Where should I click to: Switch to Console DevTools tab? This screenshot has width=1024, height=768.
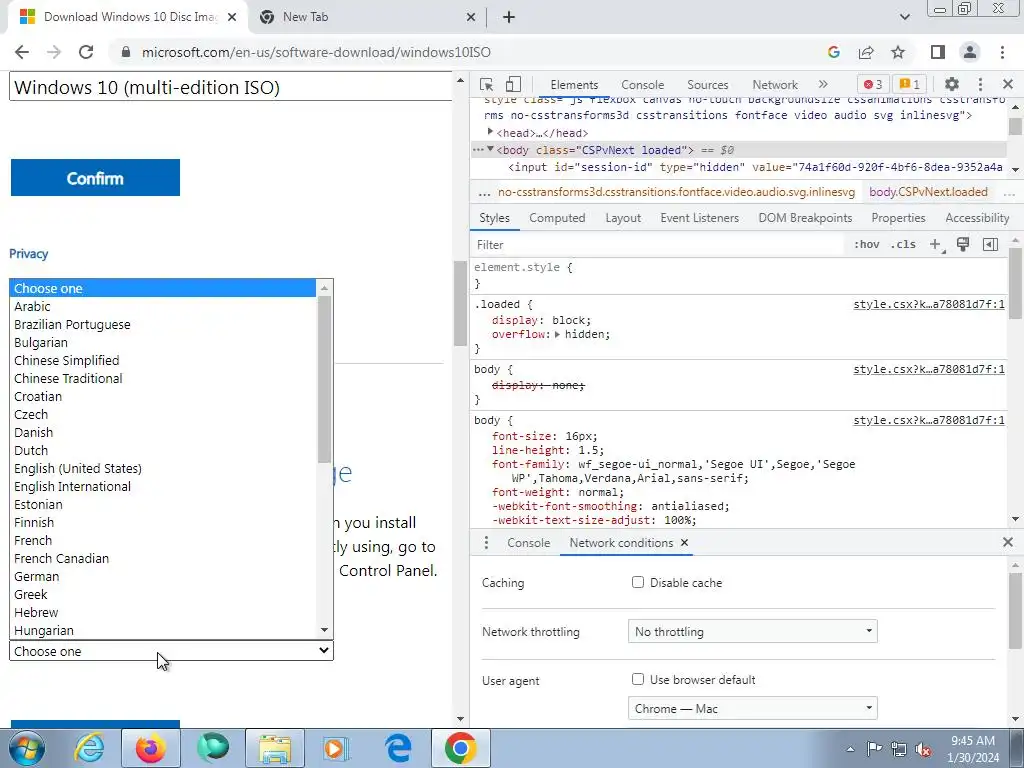click(642, 85)
